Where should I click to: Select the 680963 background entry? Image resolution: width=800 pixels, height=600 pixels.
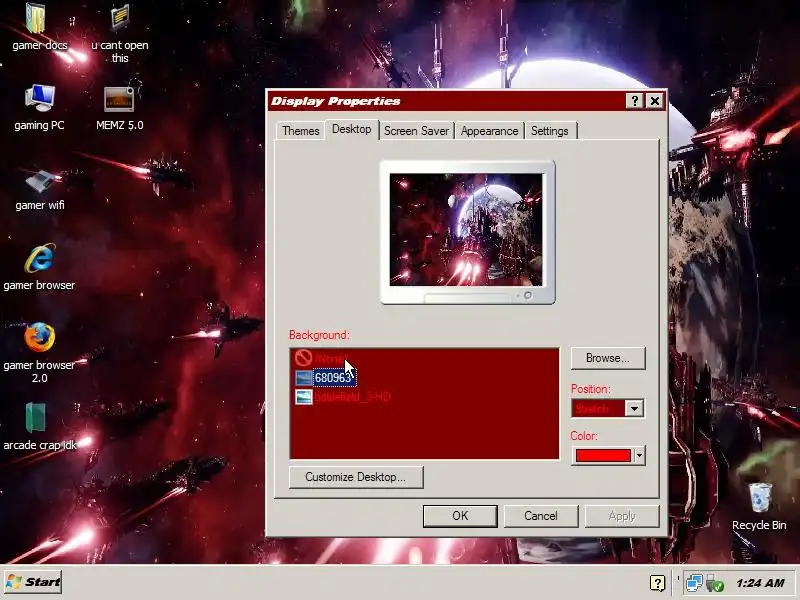[x=334, y=378]
